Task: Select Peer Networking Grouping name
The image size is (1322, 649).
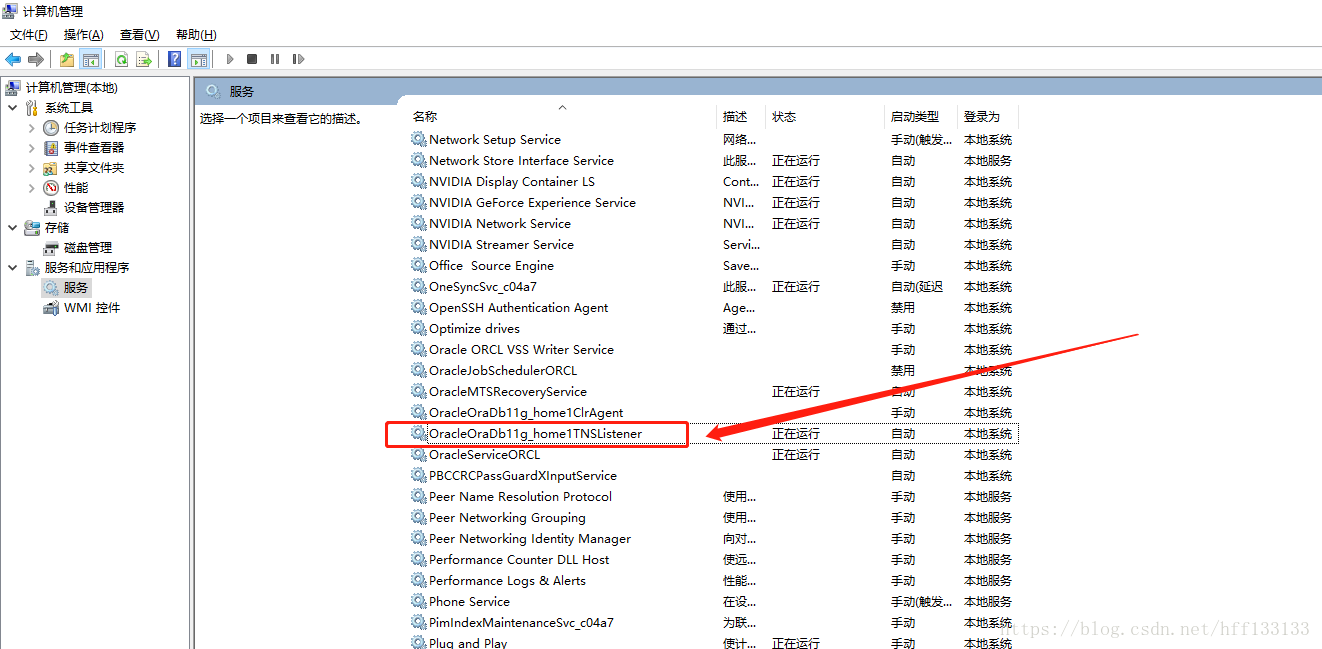Action: click(507, 517)
